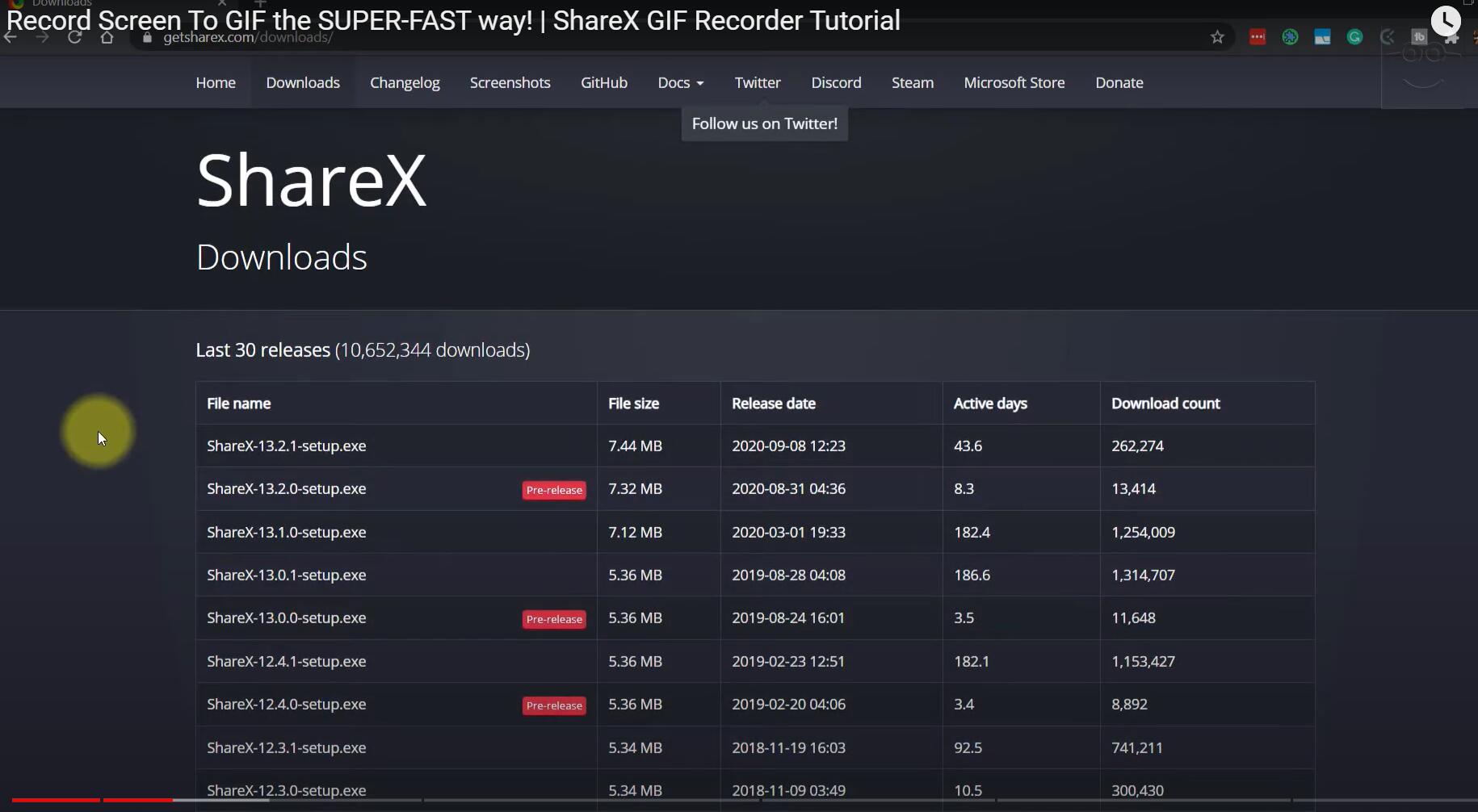The image size is (1478, 812).
Task: Download ShareX-13.0.0-setup.exe
Action: coord(287,617)
